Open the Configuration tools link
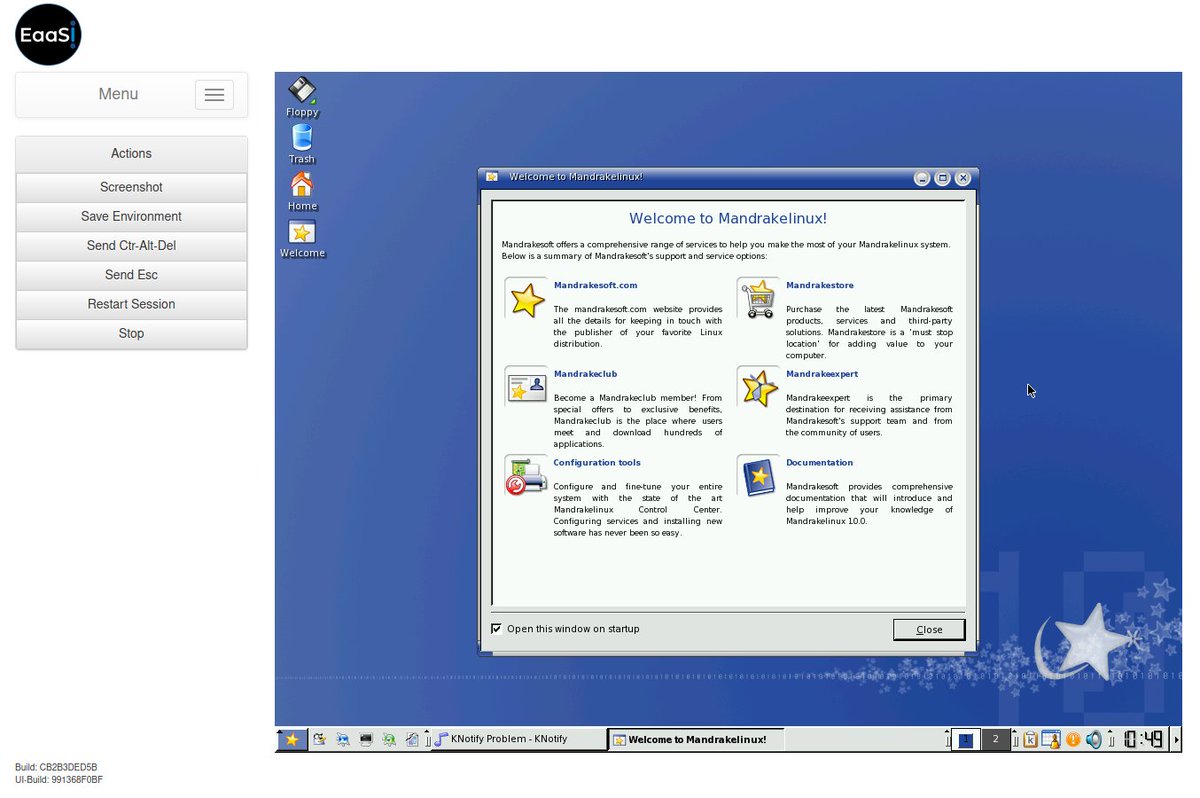Image resolution: width=1200 pixels, height=798 pixels. pos(597,463)
